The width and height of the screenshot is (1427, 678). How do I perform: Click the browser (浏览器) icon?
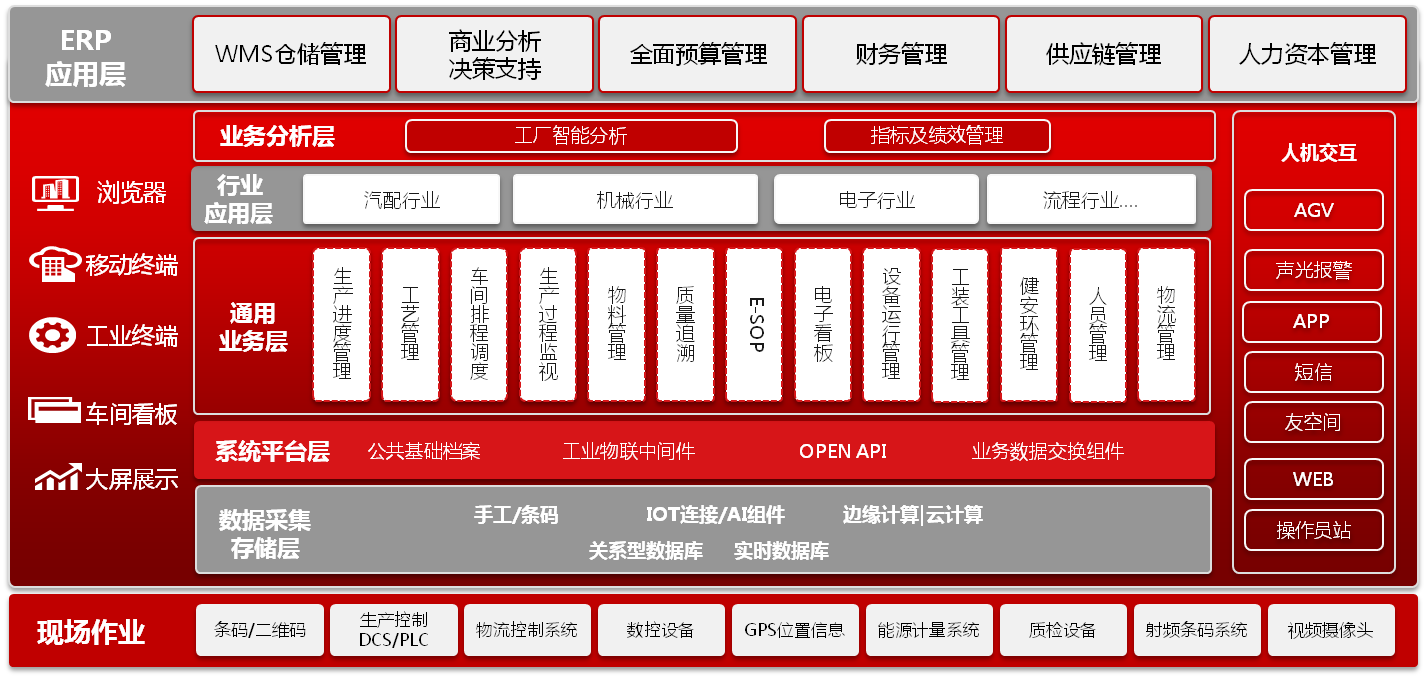pyautogui.click(x=57, y=193)
